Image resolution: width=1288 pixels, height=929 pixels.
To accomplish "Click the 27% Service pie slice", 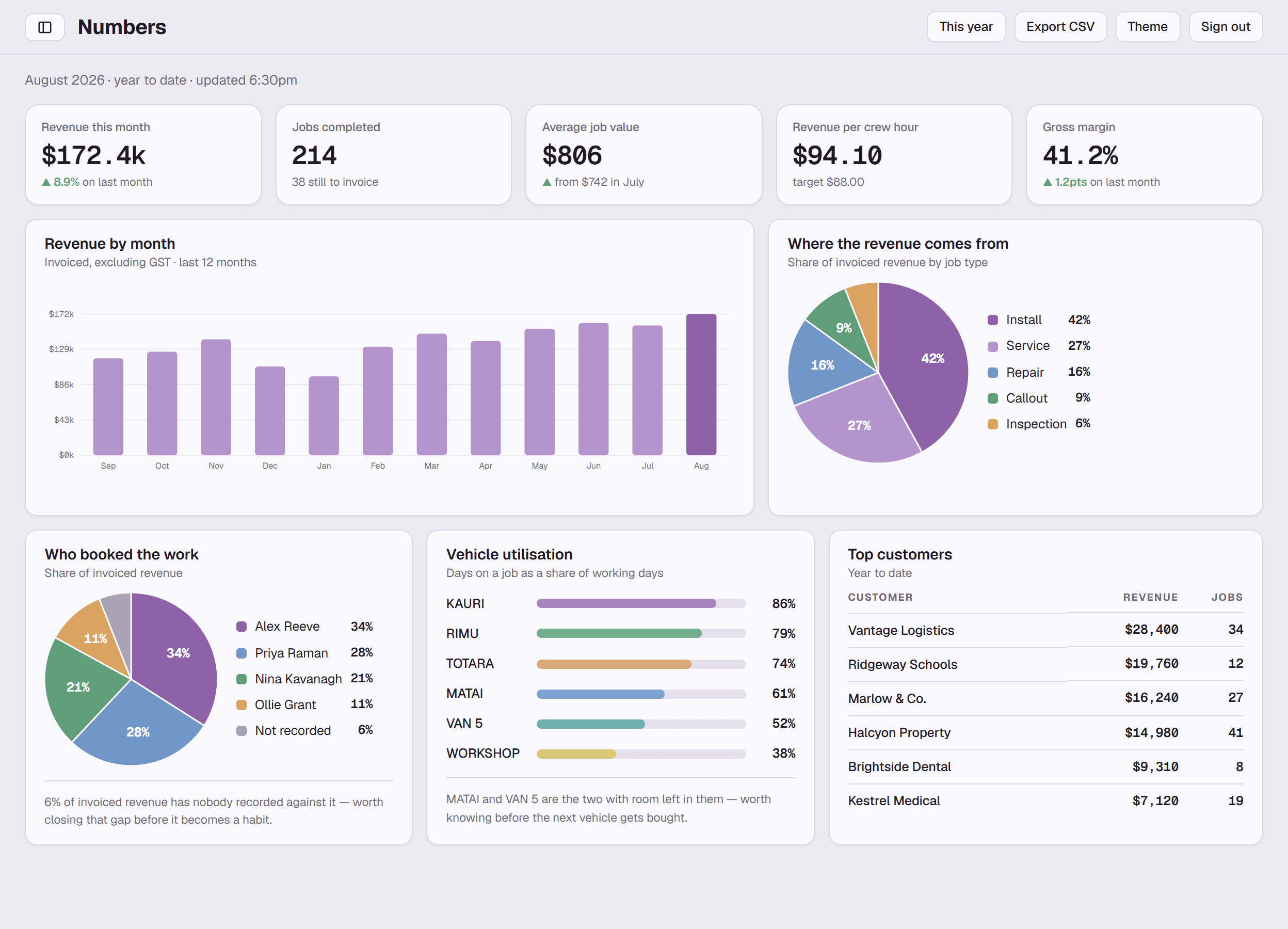I will coord(859,425).
